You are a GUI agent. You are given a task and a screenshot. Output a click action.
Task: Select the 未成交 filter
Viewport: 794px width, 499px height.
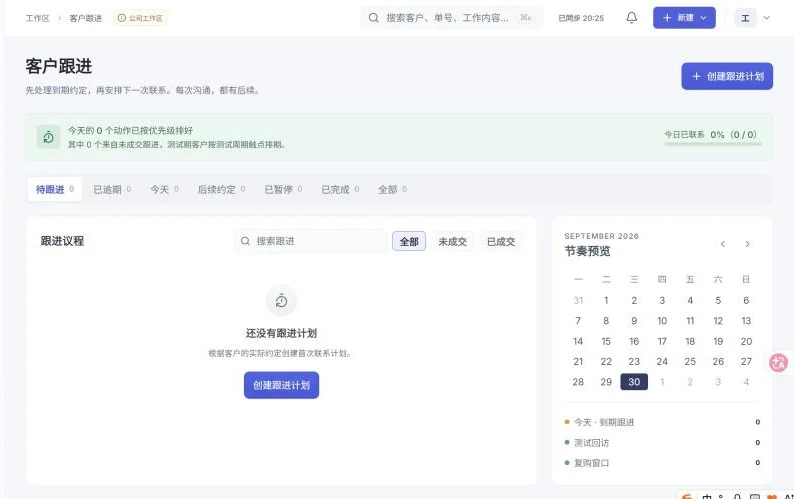pyautogui.click(x=452, y=242)
